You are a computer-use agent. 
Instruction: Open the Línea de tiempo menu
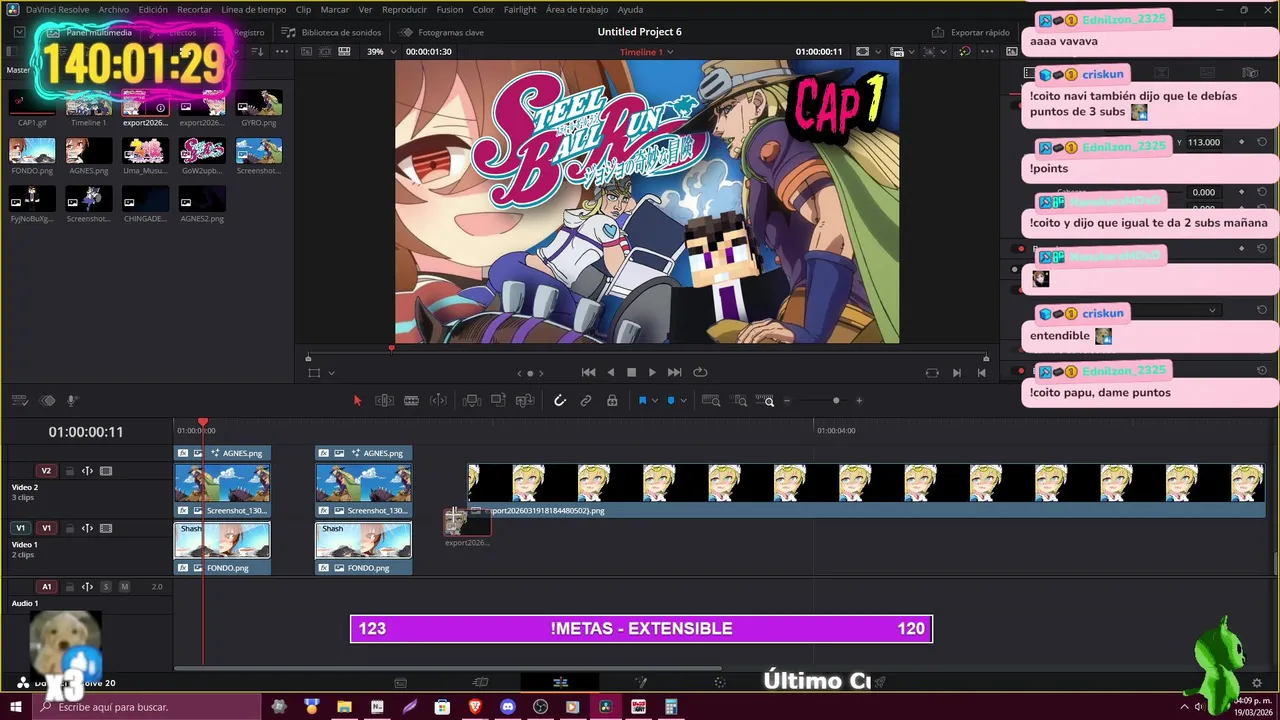click(x=253, y=9)
